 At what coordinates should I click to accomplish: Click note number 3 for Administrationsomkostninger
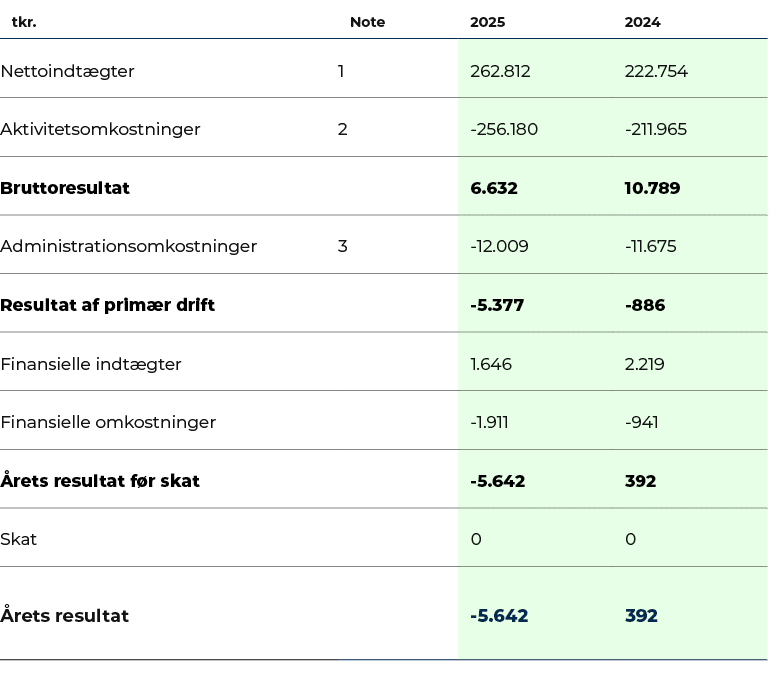[x=342, y=246]
